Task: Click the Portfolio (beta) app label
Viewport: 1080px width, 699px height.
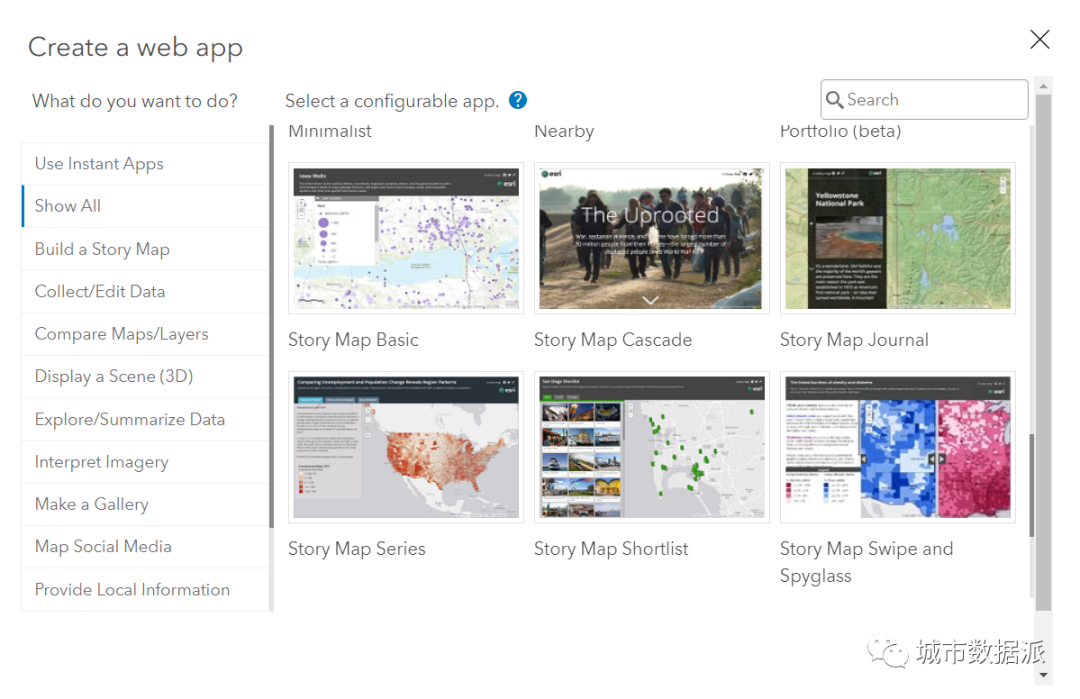Action: pos(840,132)
